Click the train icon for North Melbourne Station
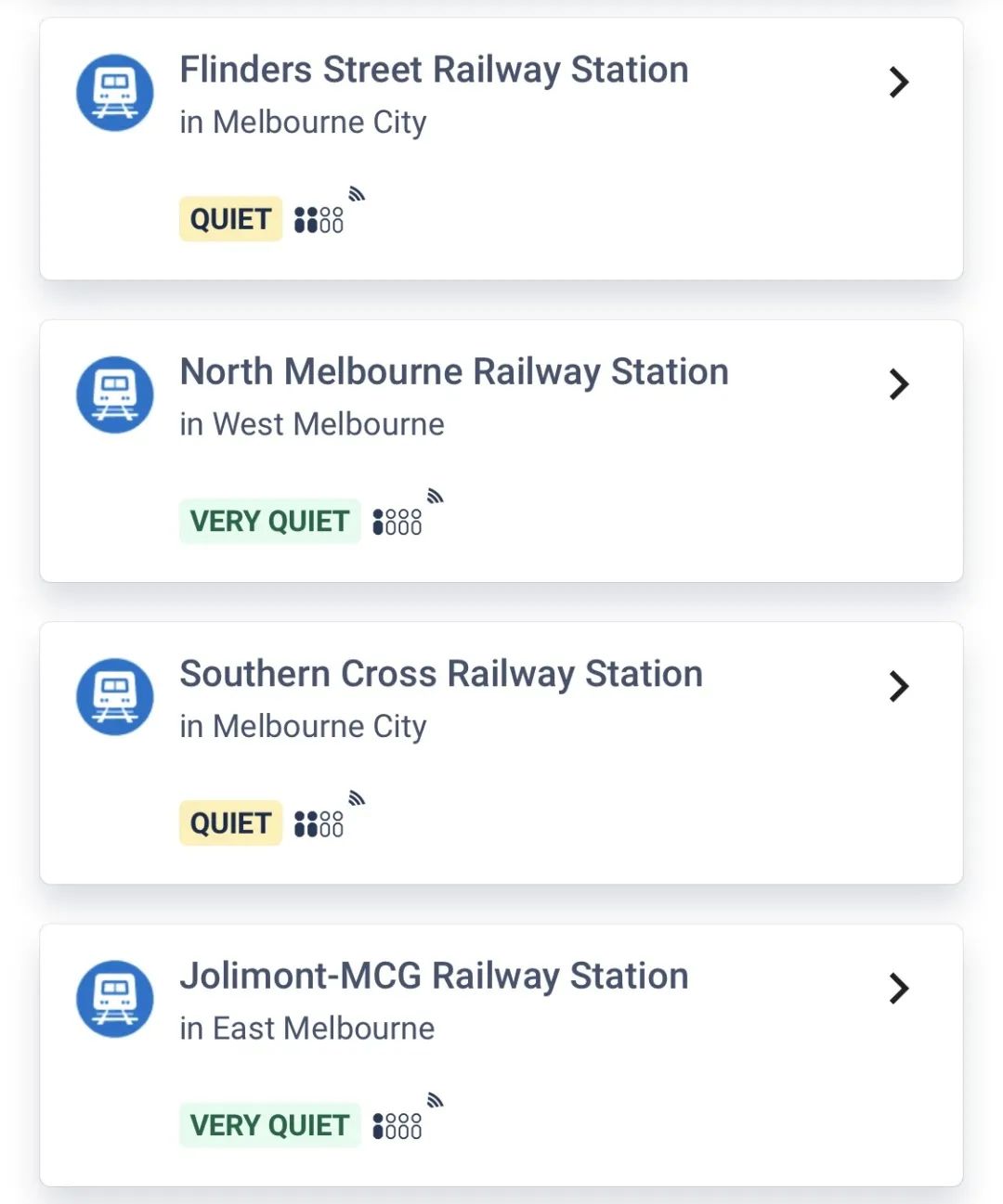This screenshot has width=1003, height=1204. point(115,395)
